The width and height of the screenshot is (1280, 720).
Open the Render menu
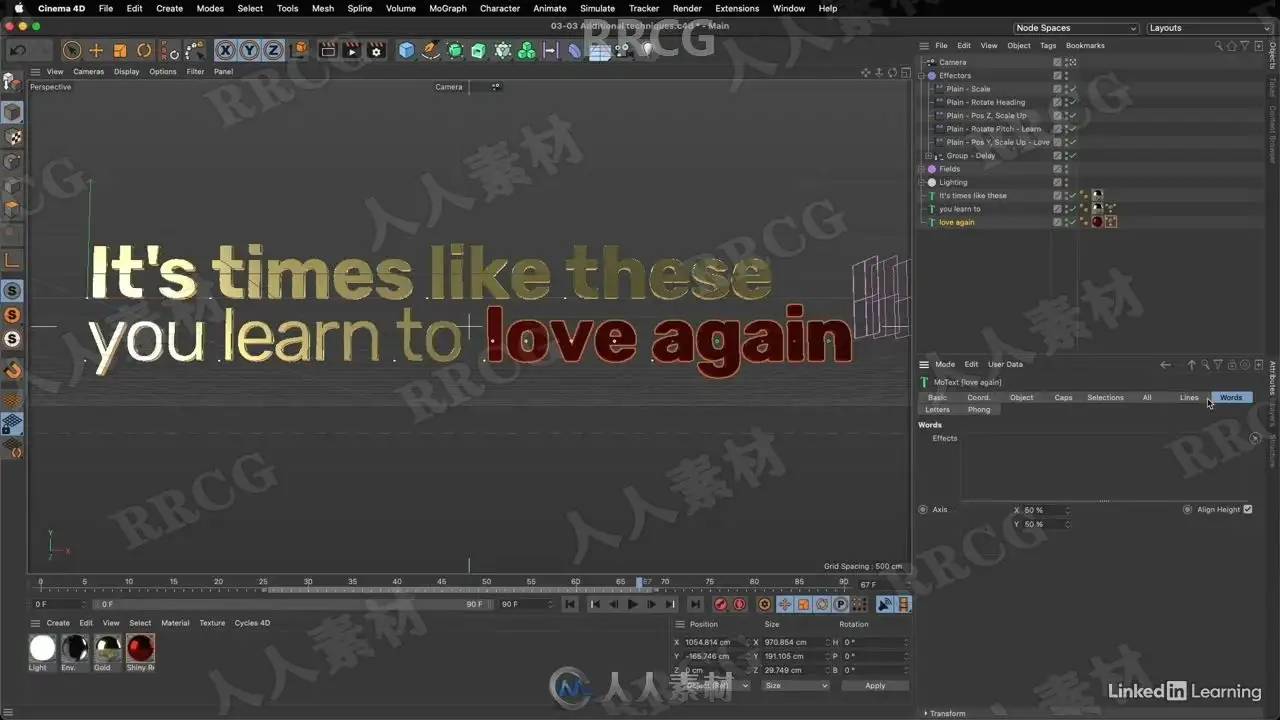point(687,8)
